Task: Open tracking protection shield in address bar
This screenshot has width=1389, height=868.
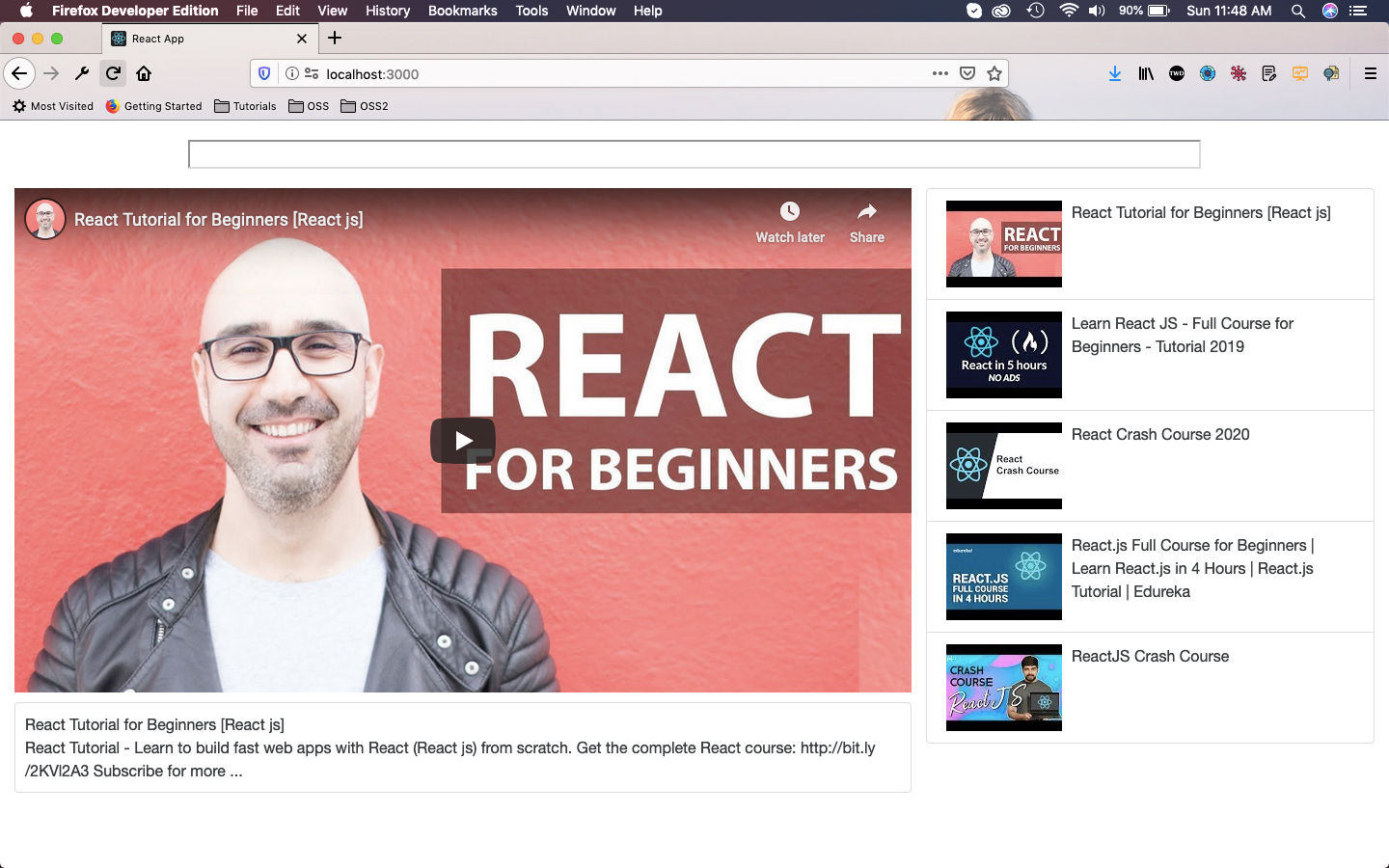Action: tap(264, 73)
